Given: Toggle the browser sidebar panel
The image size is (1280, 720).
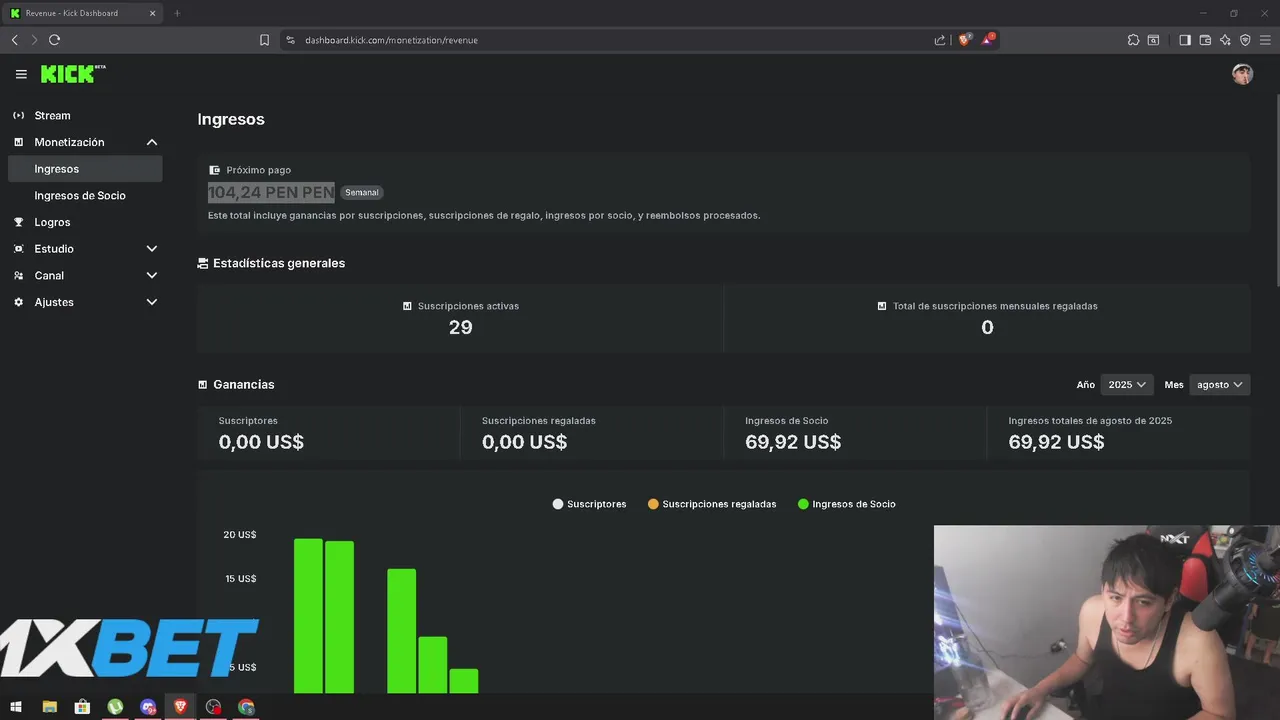Looking at the screenshot, I should pyautogui.click(x=1185, y=40).
